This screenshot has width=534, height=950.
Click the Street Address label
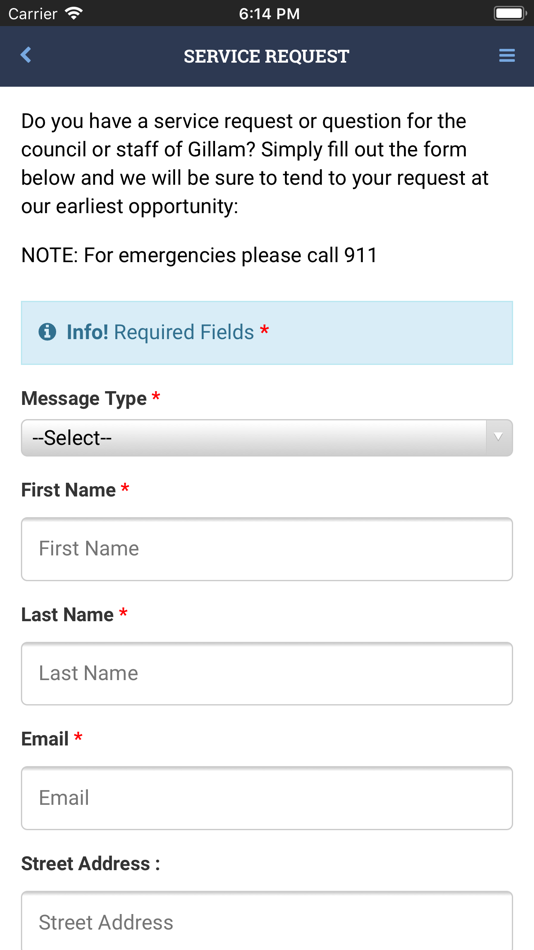(x=90, y=863)
